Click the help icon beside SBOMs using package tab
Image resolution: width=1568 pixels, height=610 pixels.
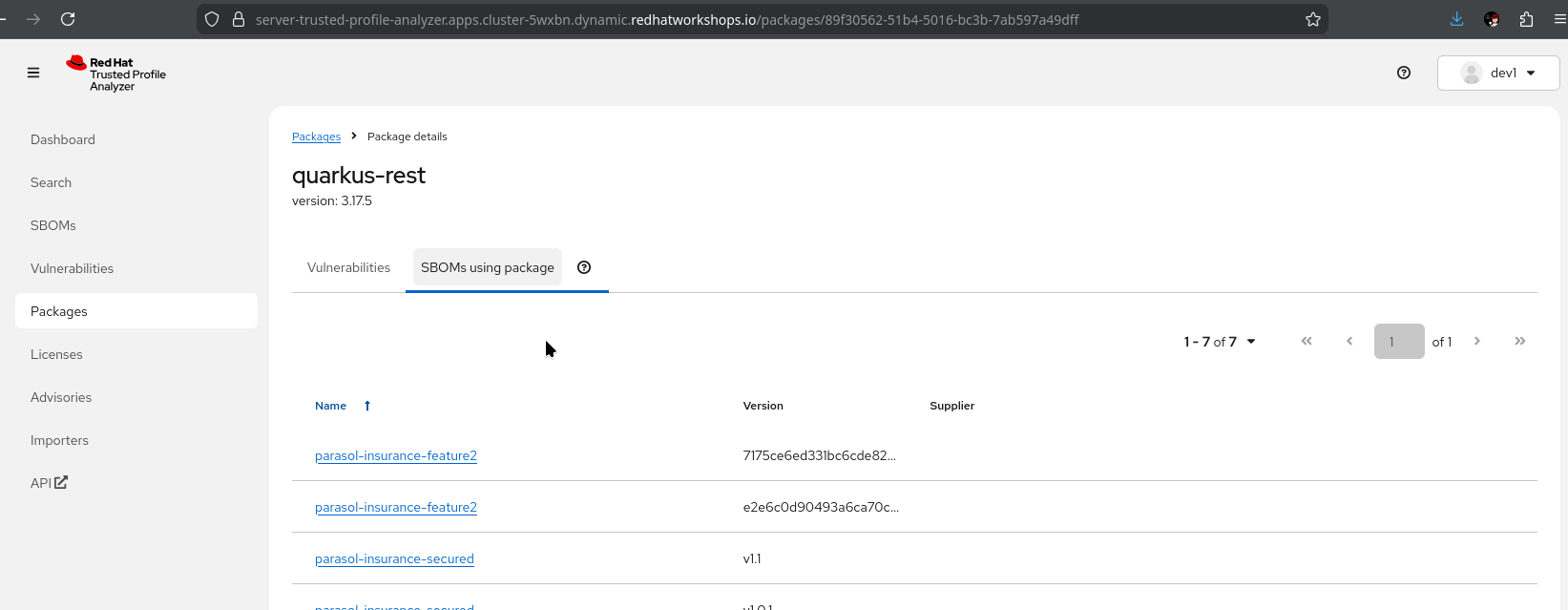coord(584,267)
